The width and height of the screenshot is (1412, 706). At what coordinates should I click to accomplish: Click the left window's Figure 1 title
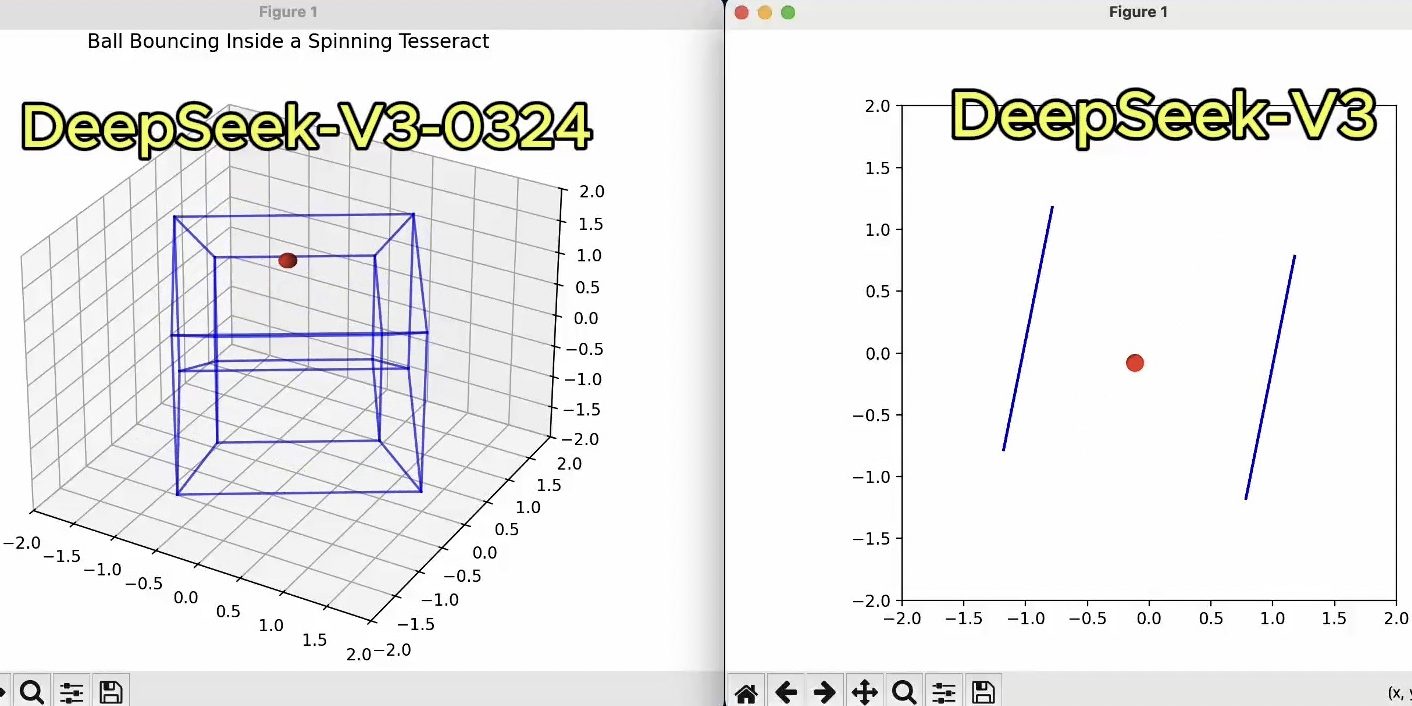[288, 13]
